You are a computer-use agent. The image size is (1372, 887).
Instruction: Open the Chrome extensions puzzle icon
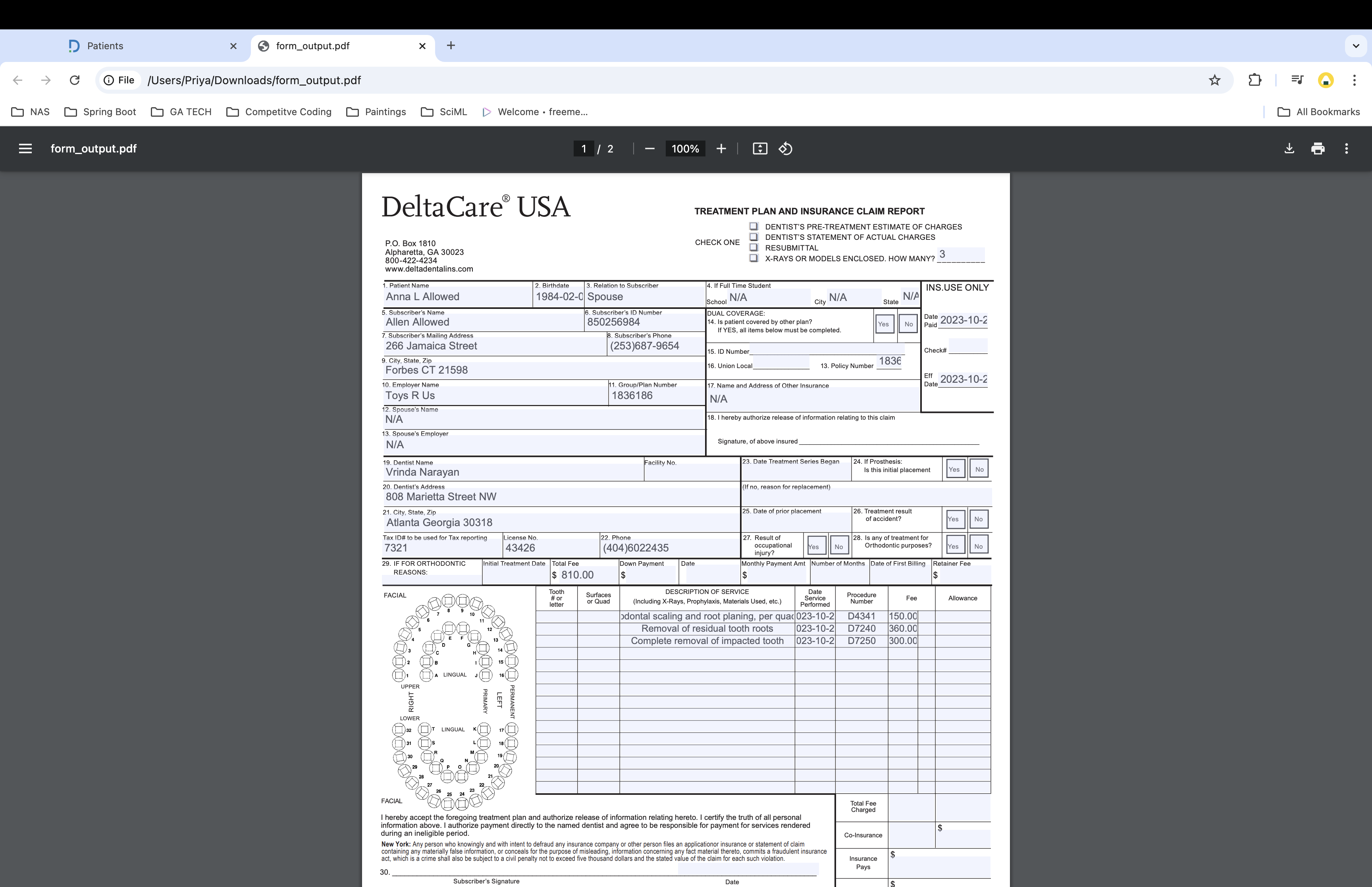click(x=1255, y=80)
